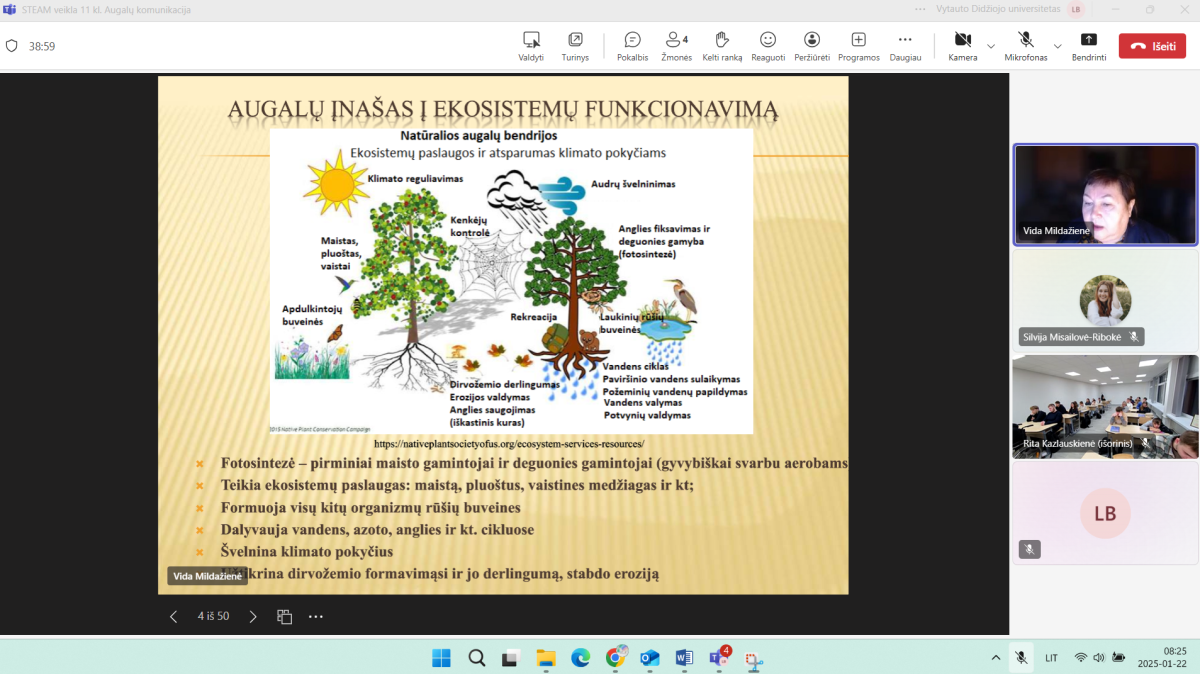This screenshot has height=674, width=1200.
Task: Expand camera options dropdown arrow
Action: 991,46
